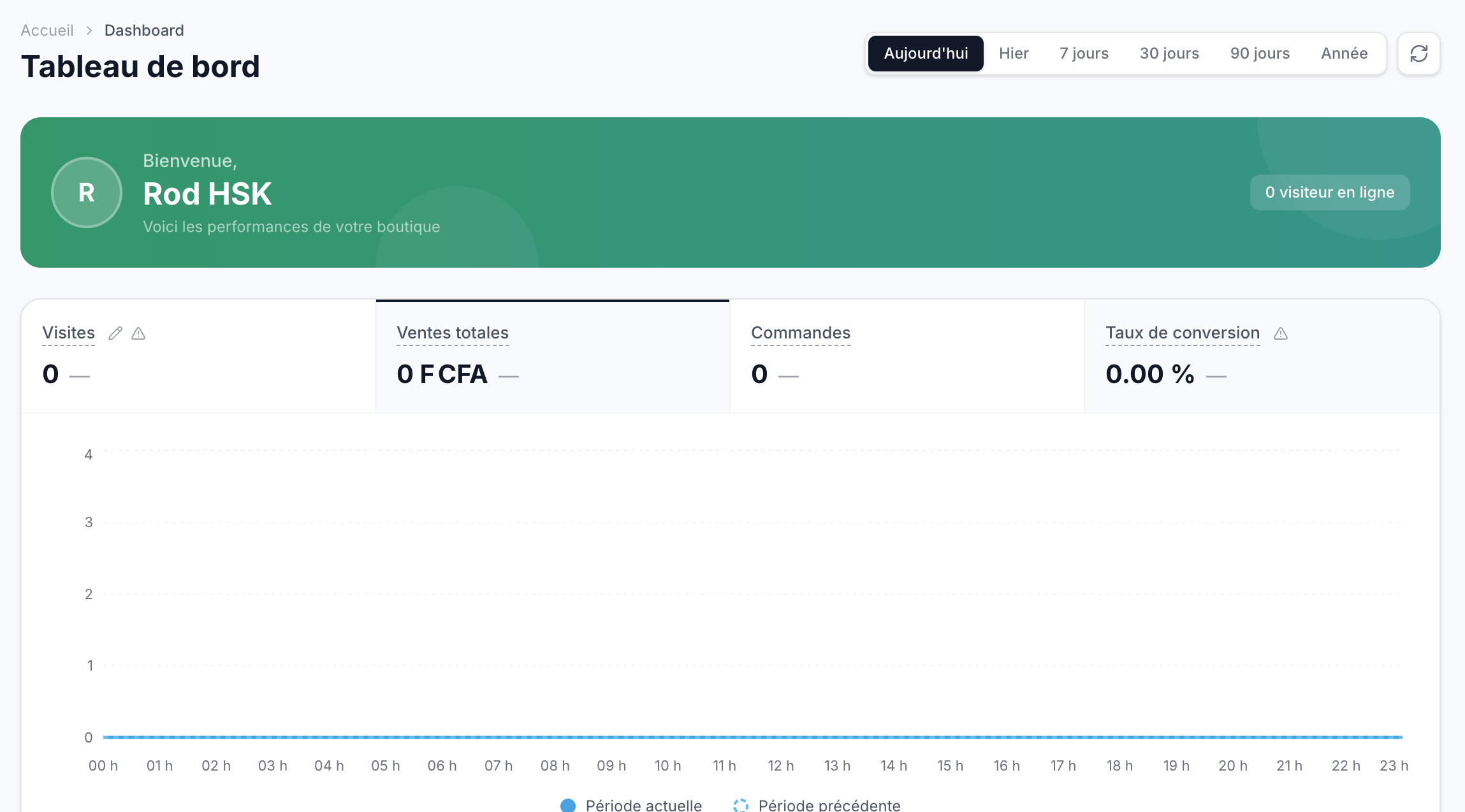Select the 90 jours range
1465x812 pixels.
[1260, 54]
